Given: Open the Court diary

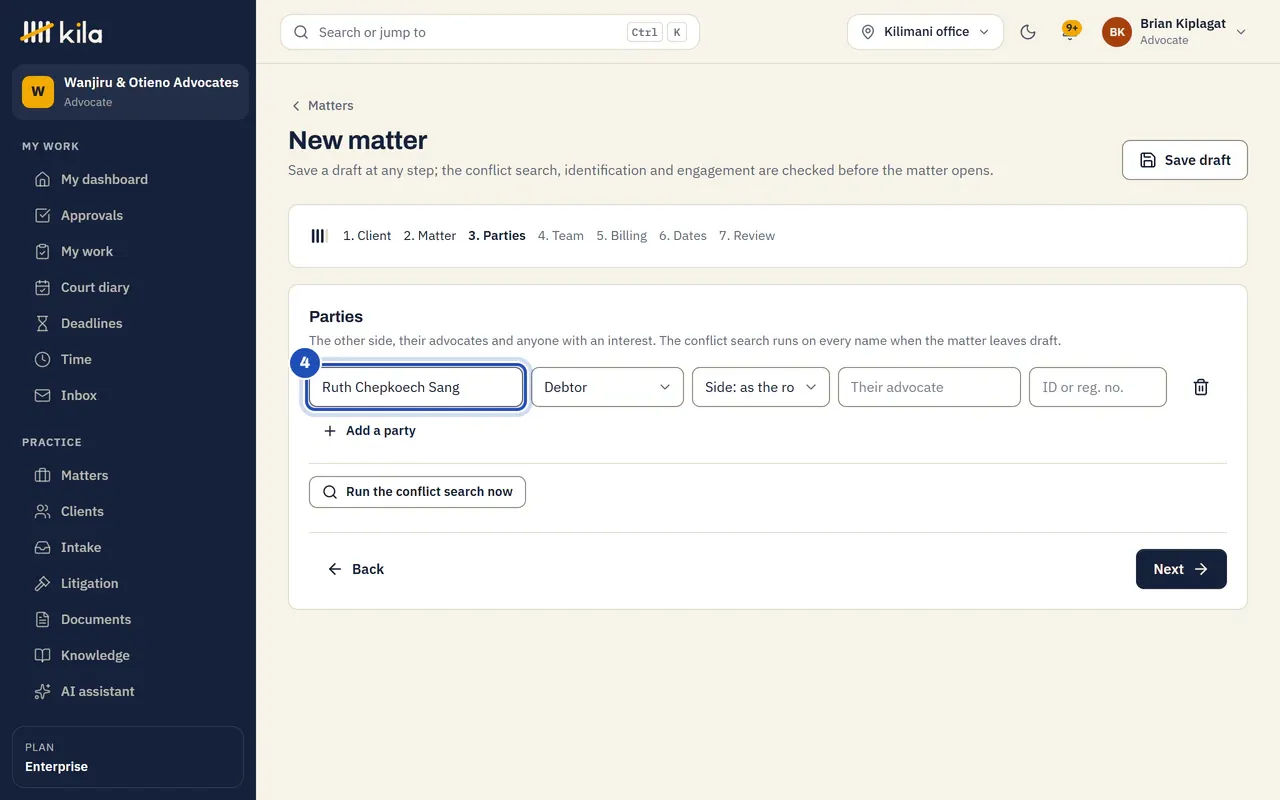Looking at the screenshot, I should pyautogui.click(x=128, y=287).
